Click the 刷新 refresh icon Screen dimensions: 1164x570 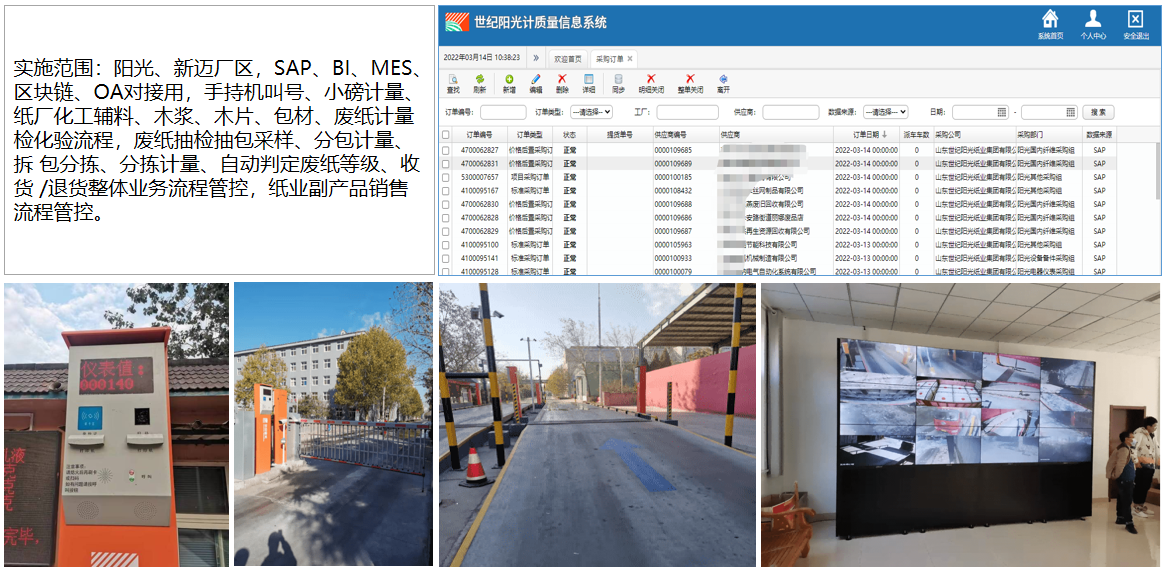(480, 79)
